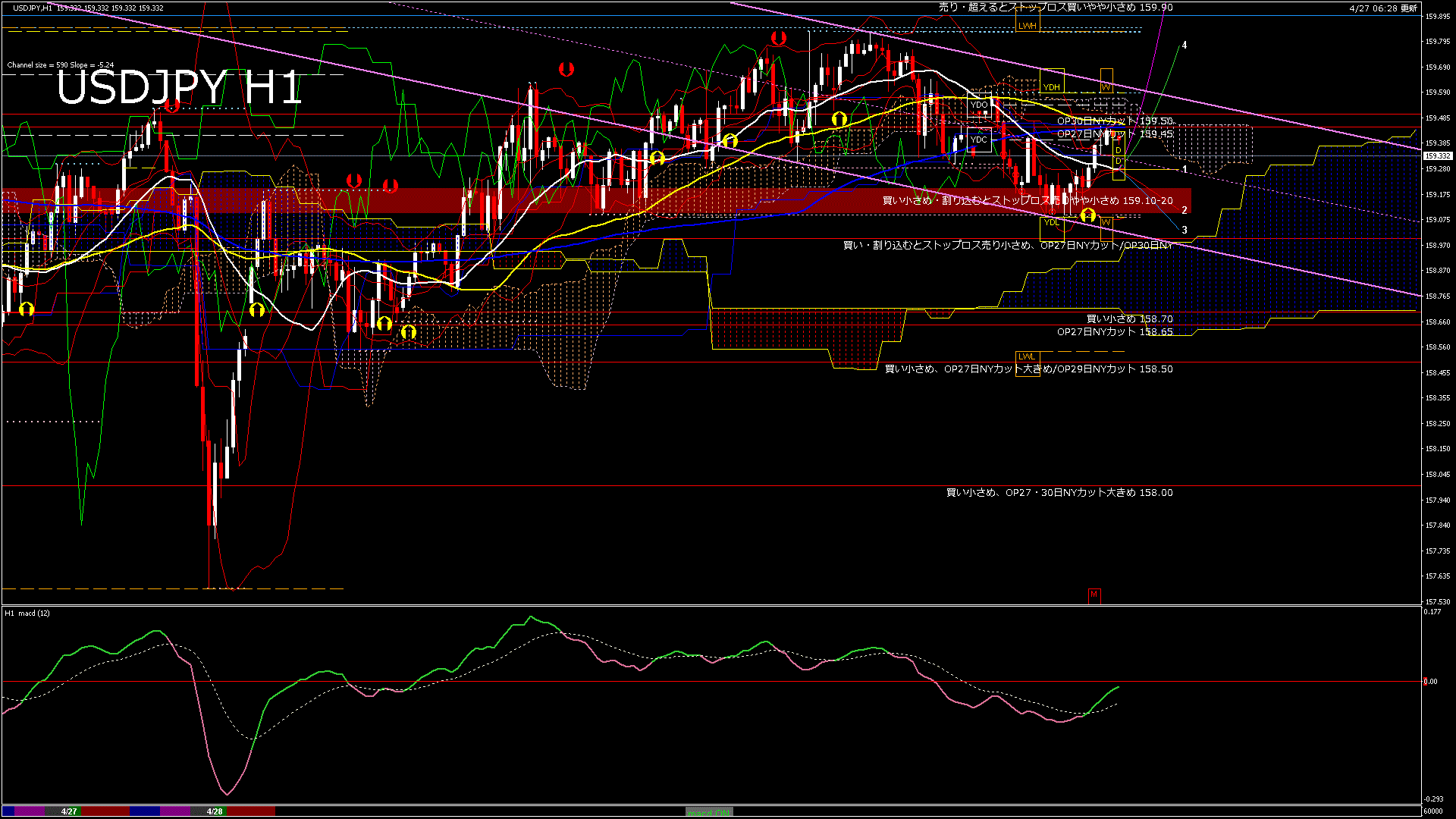The width and height of the screenshot is (1456, 819).
Task: Click the red M marker near chart bottom
Action: (x=1094, y=595)
